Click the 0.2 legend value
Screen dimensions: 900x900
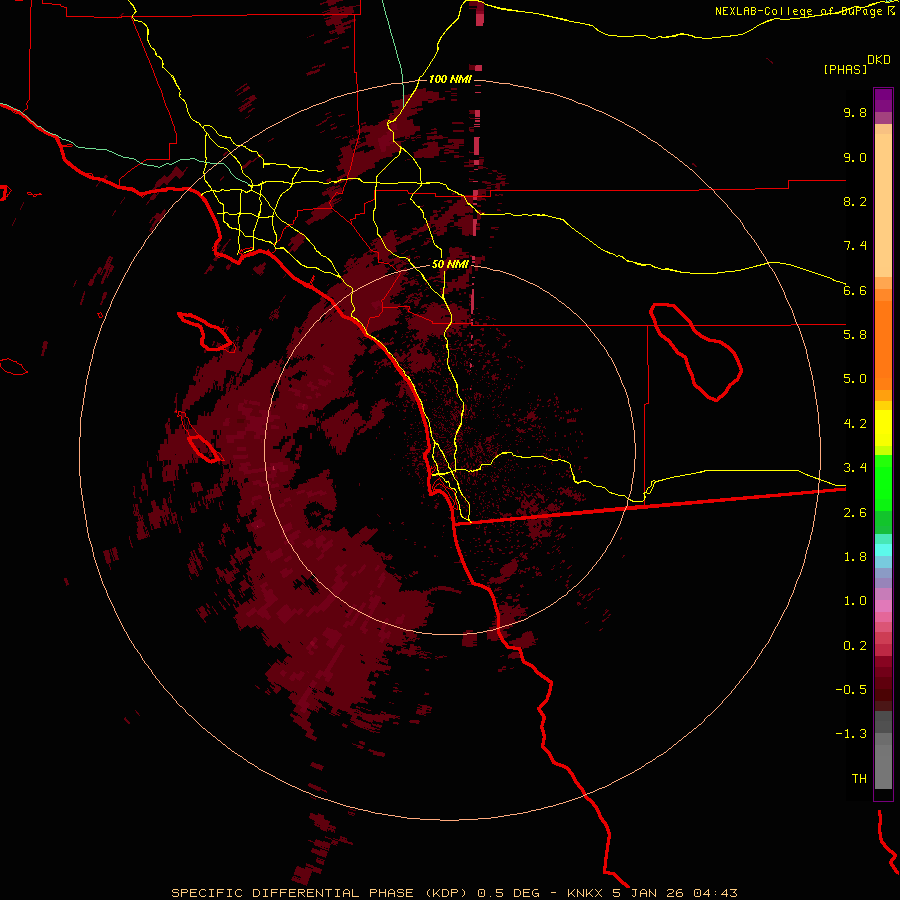click(855, 646)
